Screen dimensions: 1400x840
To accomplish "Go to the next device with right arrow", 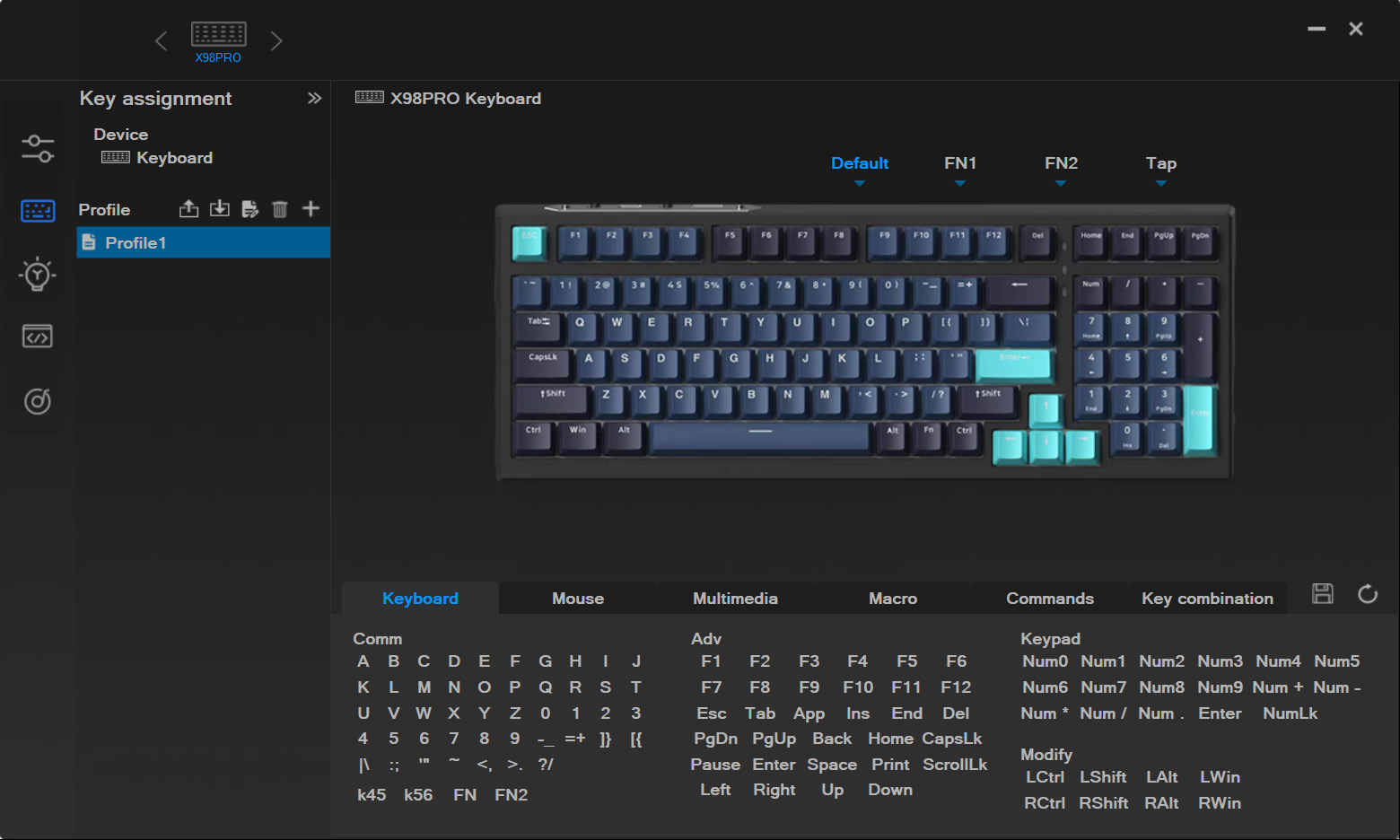I will 276,41.
